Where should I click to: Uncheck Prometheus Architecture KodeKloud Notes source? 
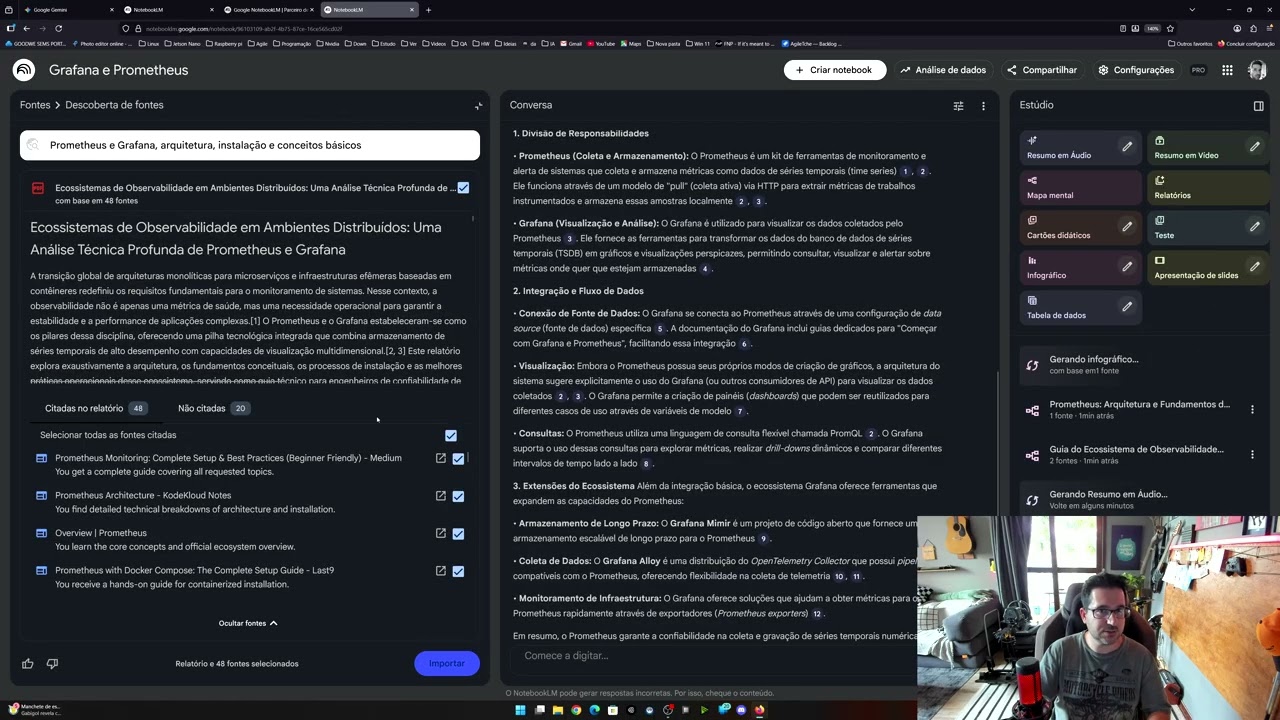[458, 496]
